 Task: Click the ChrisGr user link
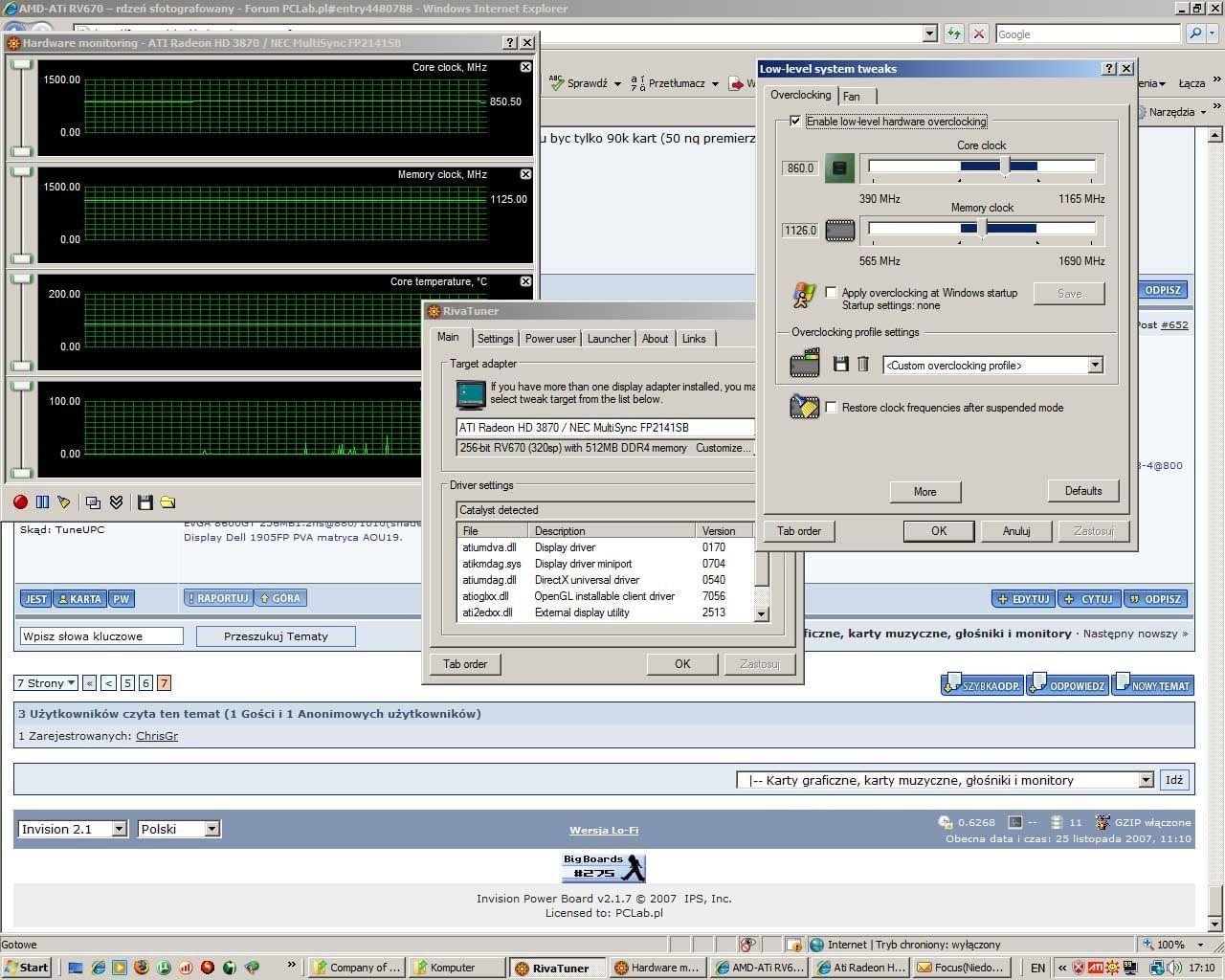tap(157, 736)
